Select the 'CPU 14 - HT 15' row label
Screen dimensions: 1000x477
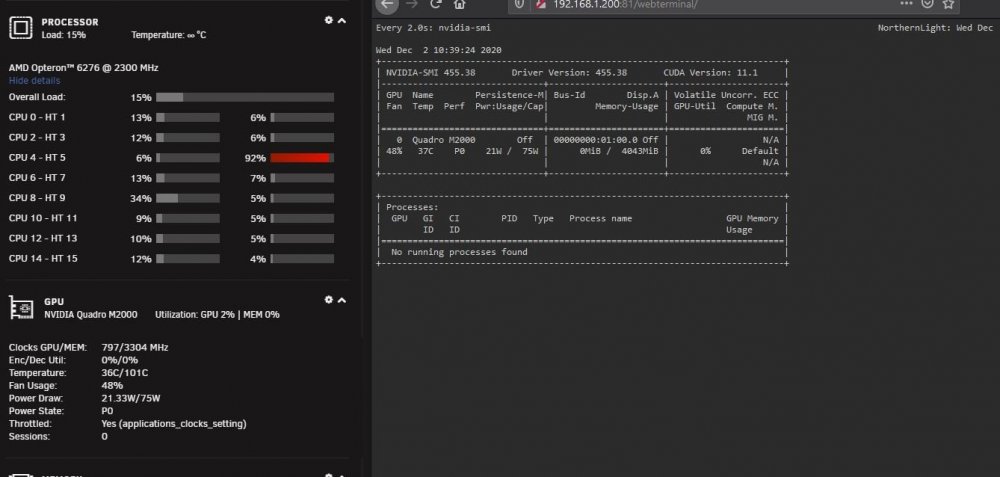pos(43,259)
